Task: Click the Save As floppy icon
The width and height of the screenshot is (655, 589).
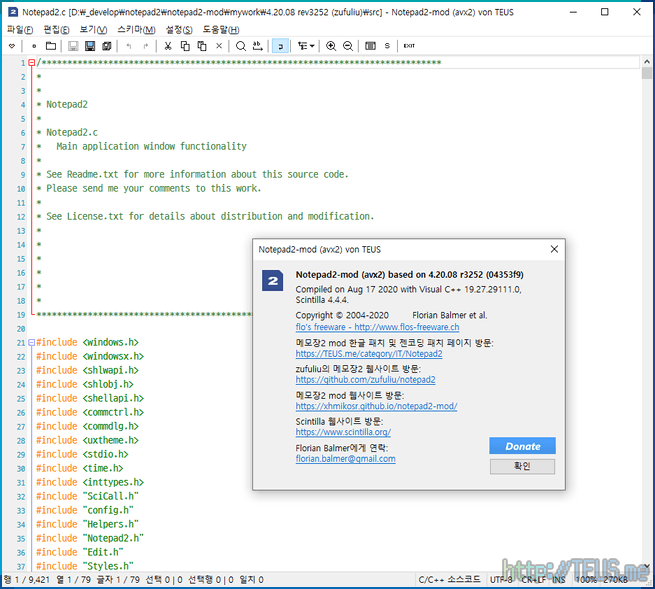Action: (x=90, y=46)
